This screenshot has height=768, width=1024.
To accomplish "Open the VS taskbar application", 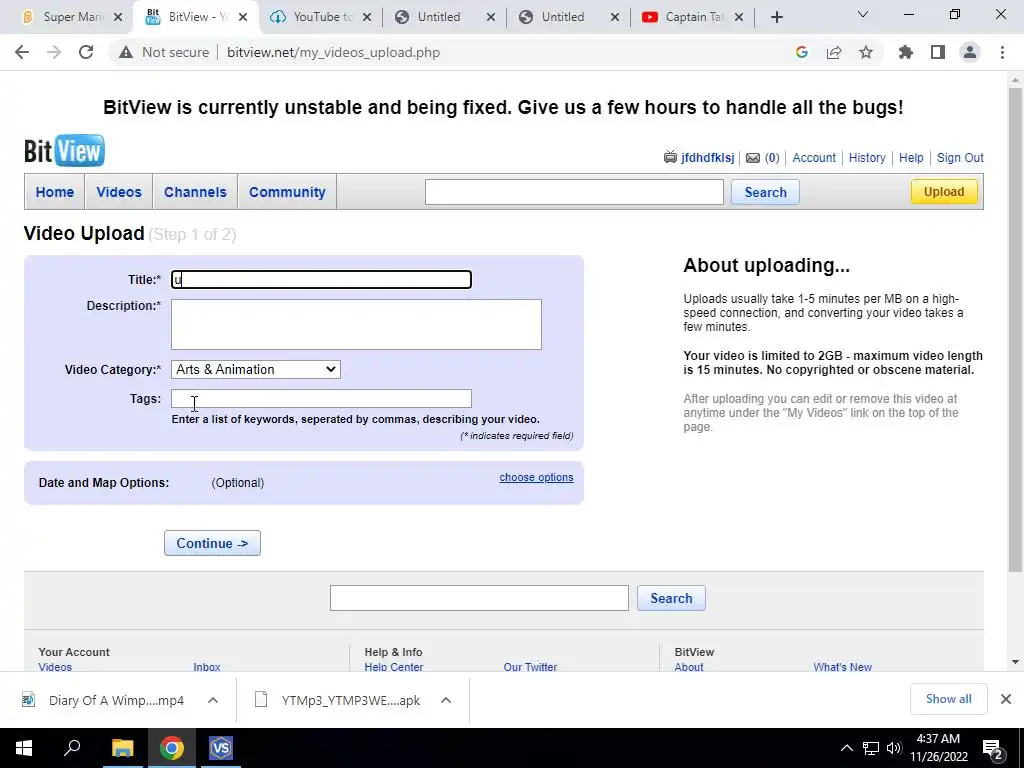I will [221, 748].
